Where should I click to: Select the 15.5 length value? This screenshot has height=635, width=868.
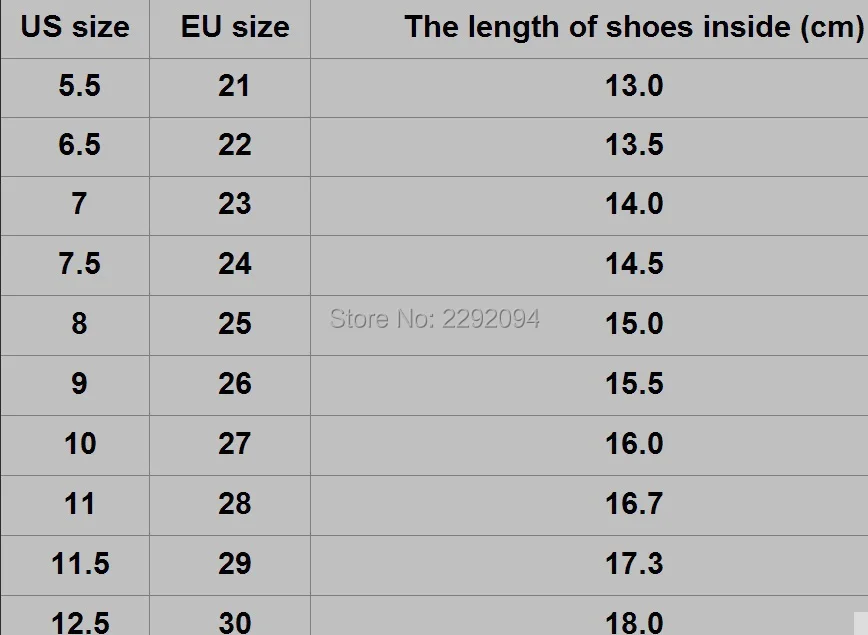(x=634, y=384)
